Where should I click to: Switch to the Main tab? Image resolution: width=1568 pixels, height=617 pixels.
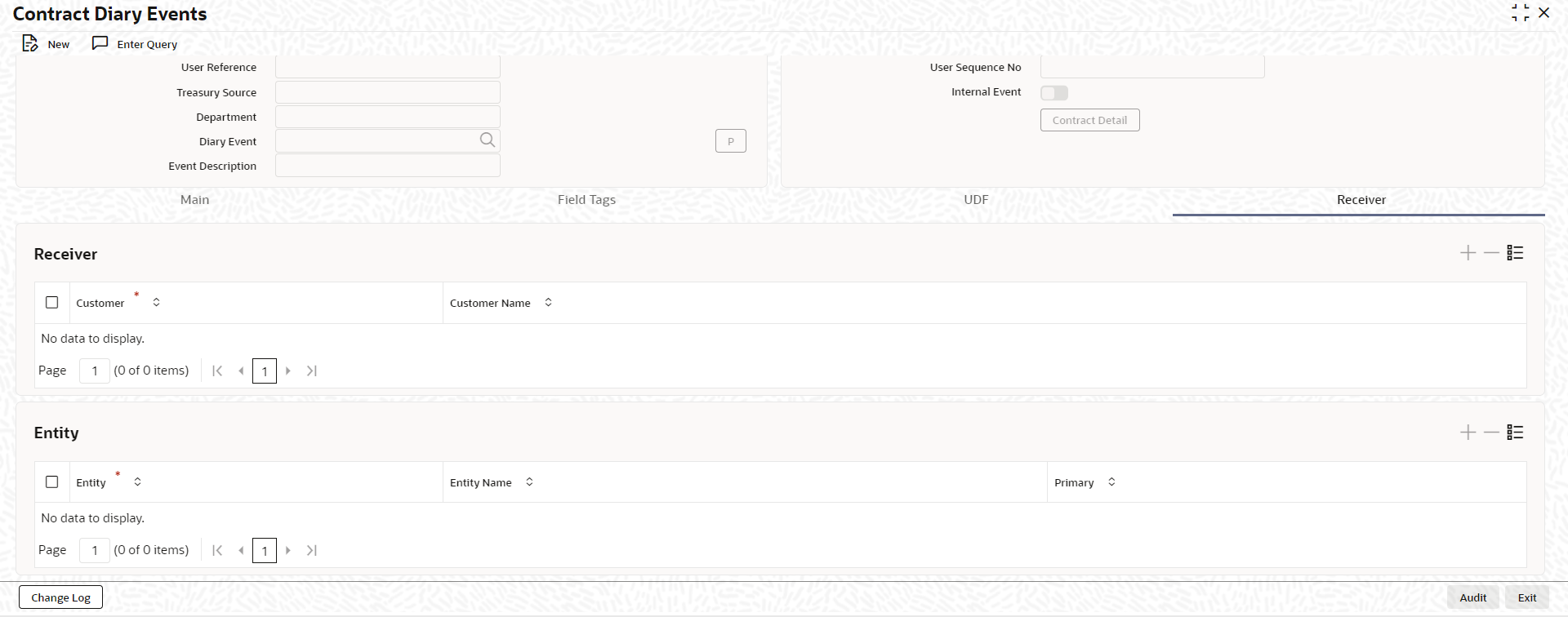point(195,200)
